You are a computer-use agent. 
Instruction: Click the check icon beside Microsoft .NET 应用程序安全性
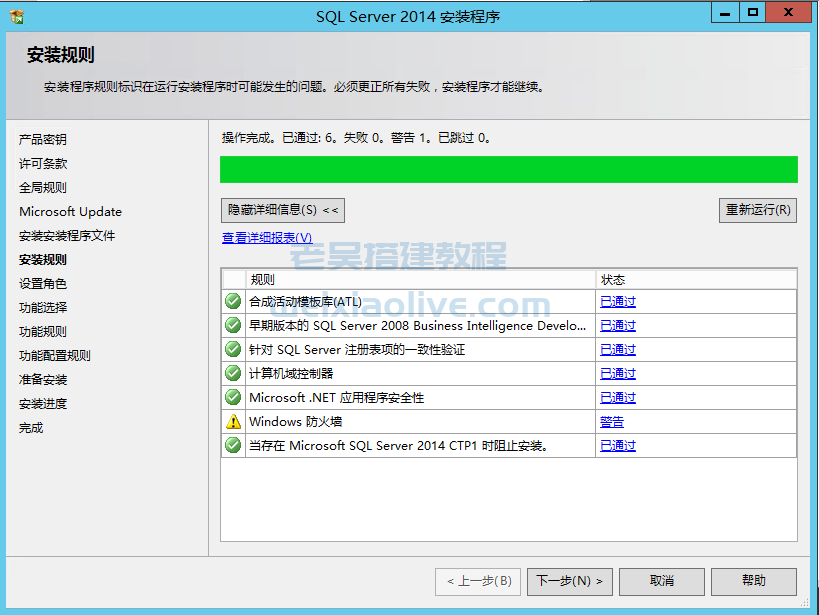tap(233, 397)
